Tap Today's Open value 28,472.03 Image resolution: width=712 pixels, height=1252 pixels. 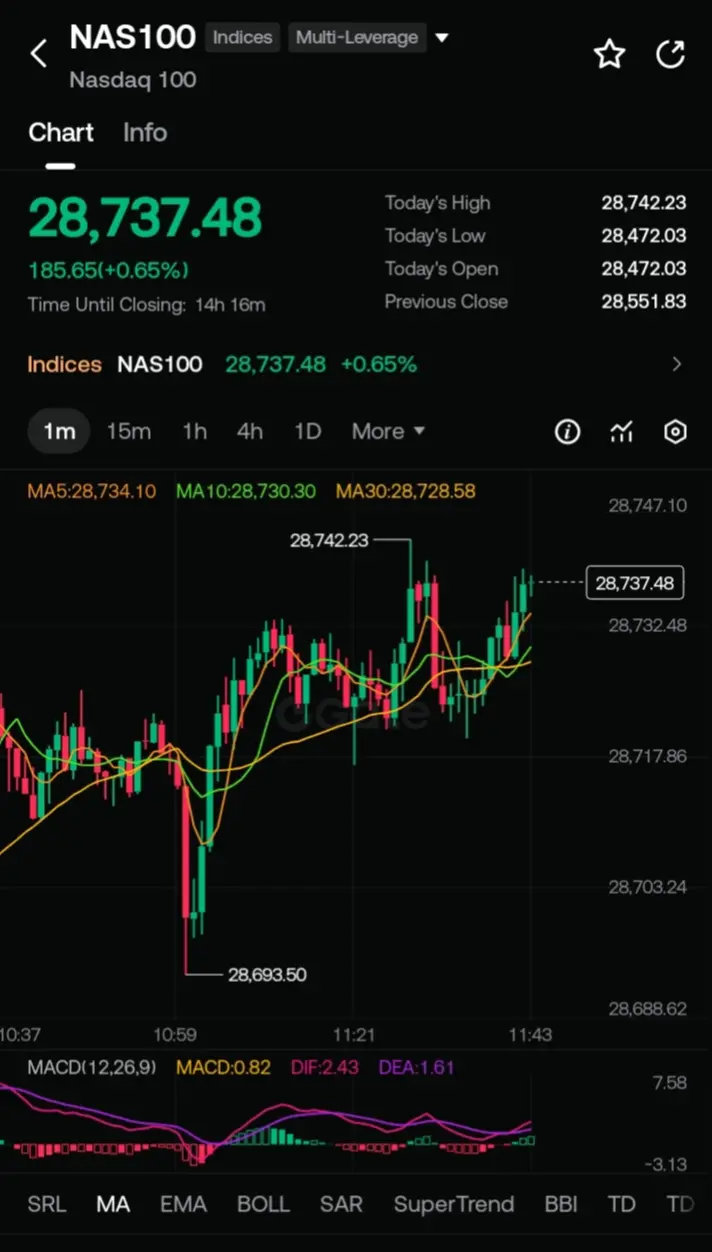click(x=644, y=269)
